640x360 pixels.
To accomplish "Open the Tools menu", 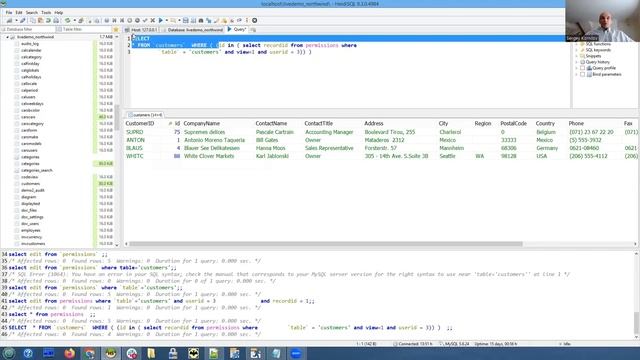I will (46, 13).
